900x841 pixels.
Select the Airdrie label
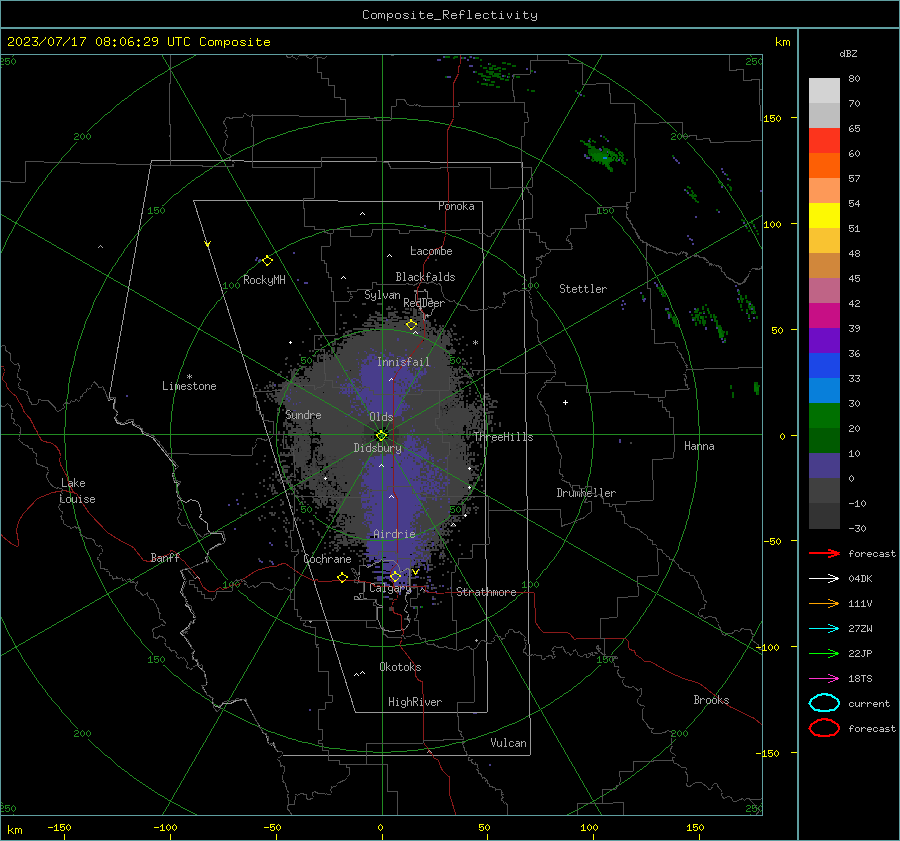(x=394, y=534)
